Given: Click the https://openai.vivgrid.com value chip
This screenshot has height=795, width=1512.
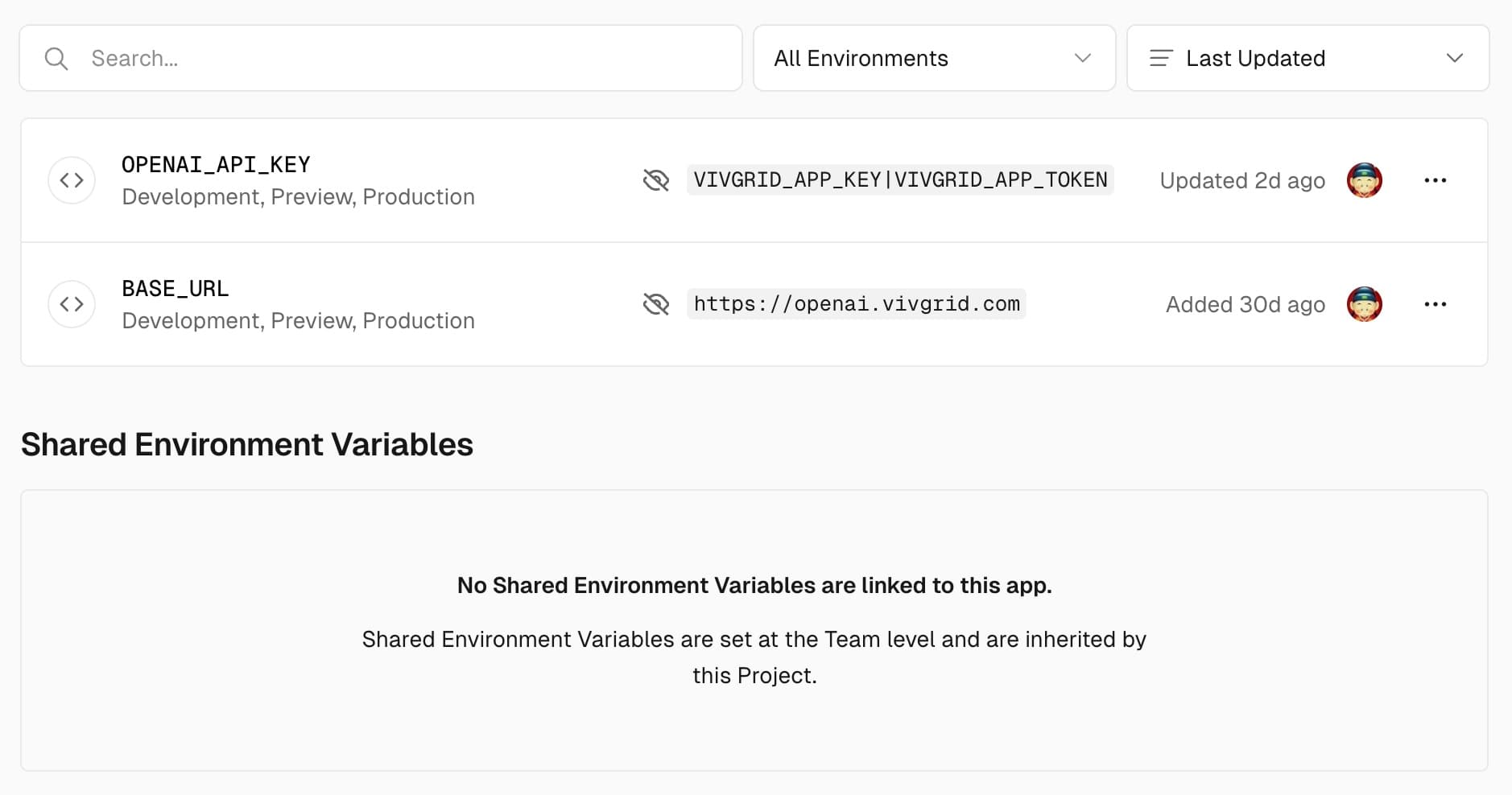Looking at the screenshot, I should pos(856,303).
